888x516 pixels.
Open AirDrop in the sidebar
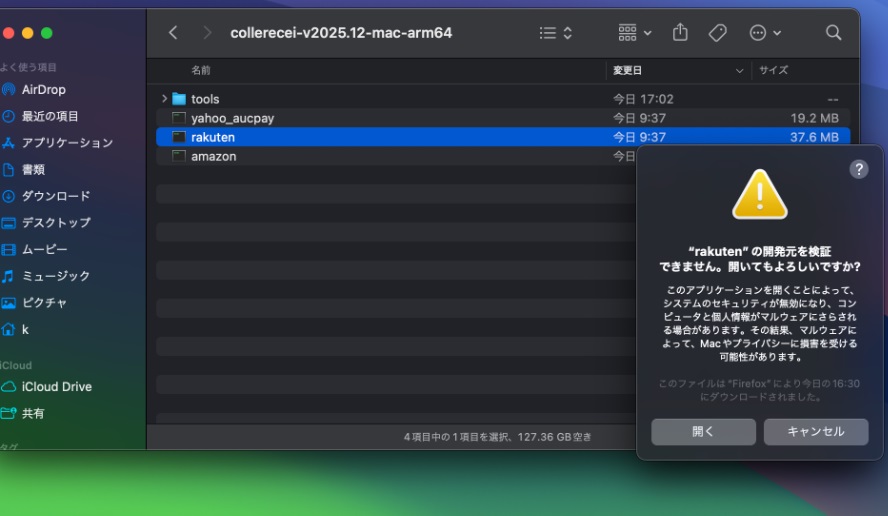(x=43, y=90)
